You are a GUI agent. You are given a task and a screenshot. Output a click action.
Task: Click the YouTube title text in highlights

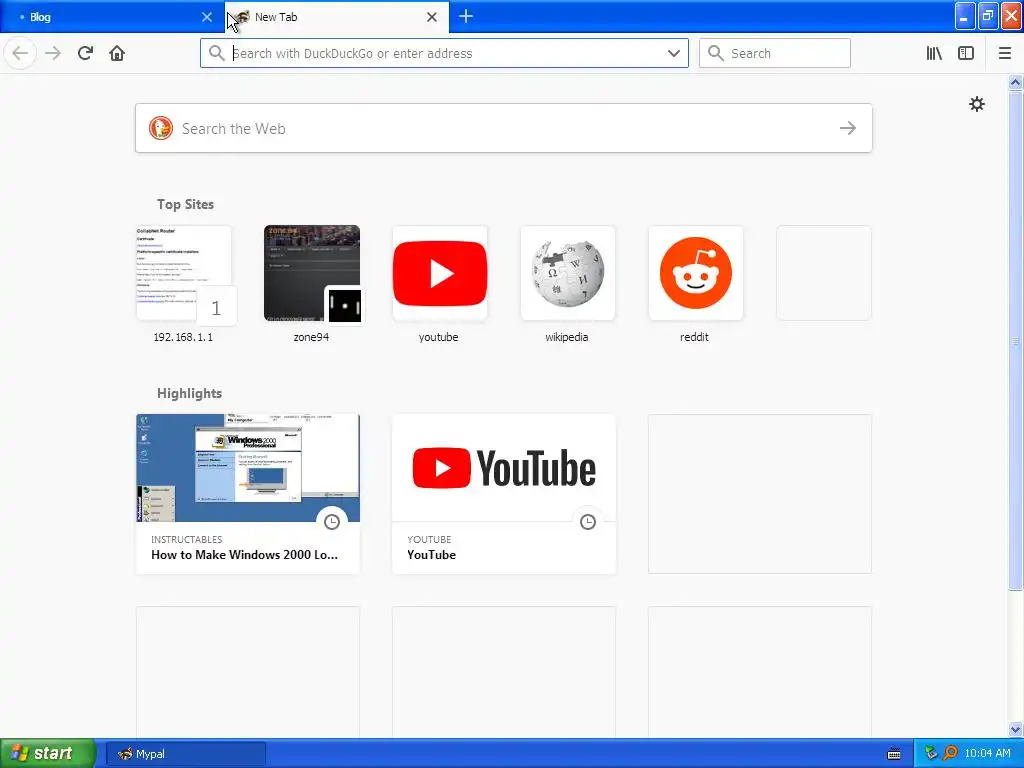tap(432, 555)
